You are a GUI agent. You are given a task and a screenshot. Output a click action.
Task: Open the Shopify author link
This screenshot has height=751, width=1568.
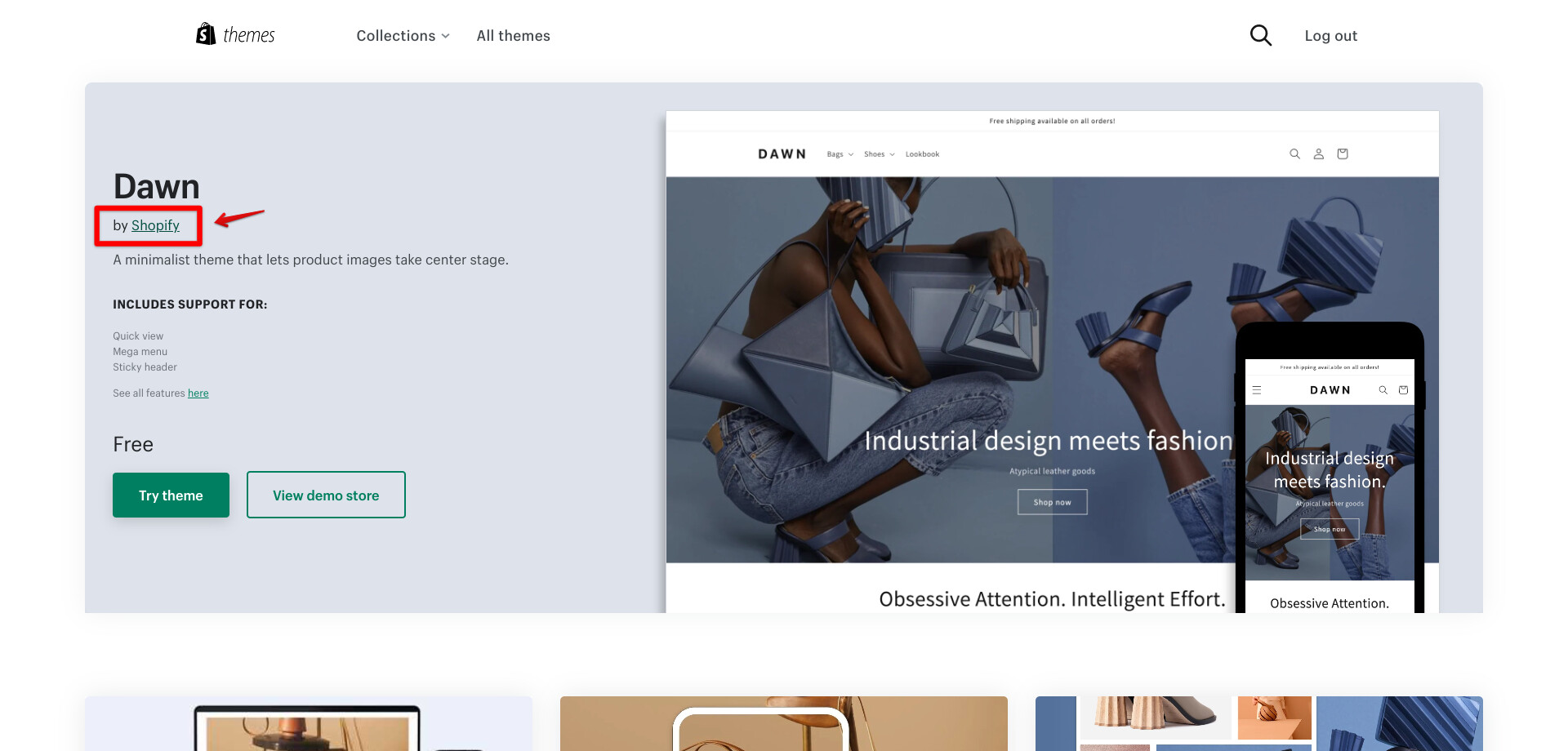click(155, 225)
